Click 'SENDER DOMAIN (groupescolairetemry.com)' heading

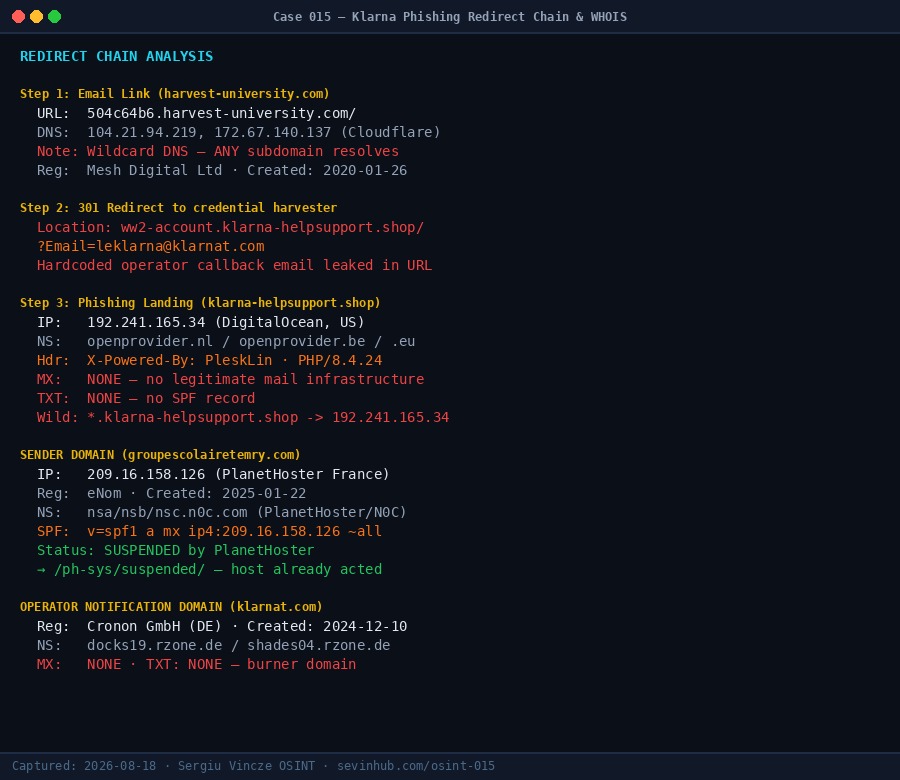[160, 455]
